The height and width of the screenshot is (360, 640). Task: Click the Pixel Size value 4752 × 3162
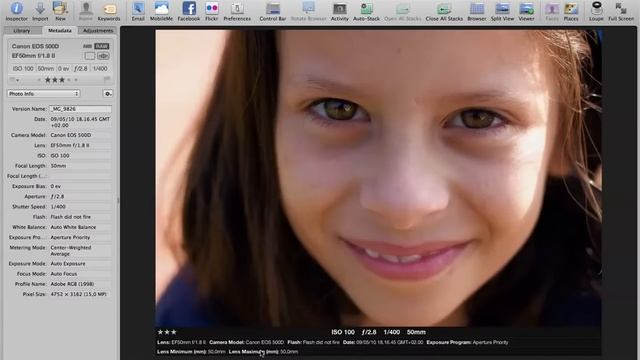(x=80, y=294)
